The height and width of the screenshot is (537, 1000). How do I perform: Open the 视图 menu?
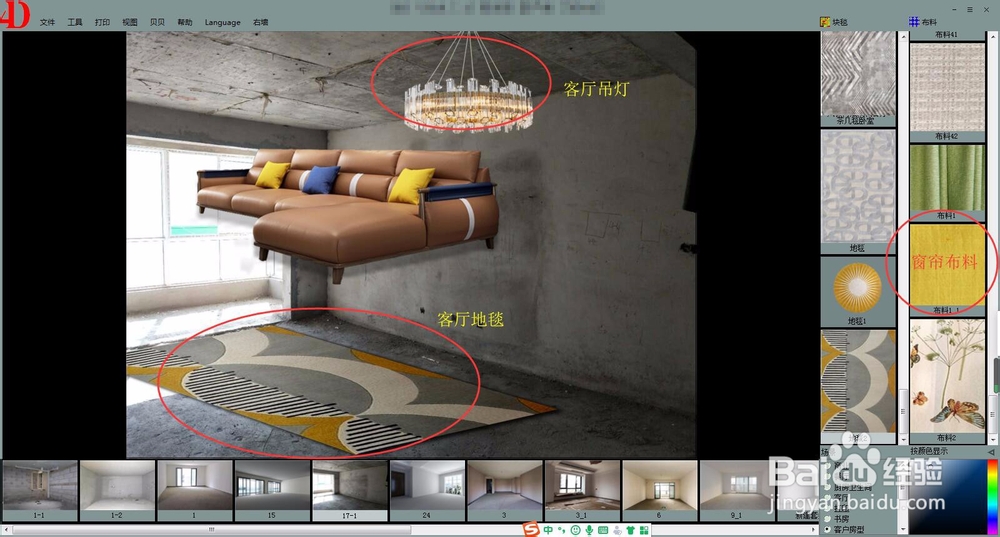tap(130, 22)
